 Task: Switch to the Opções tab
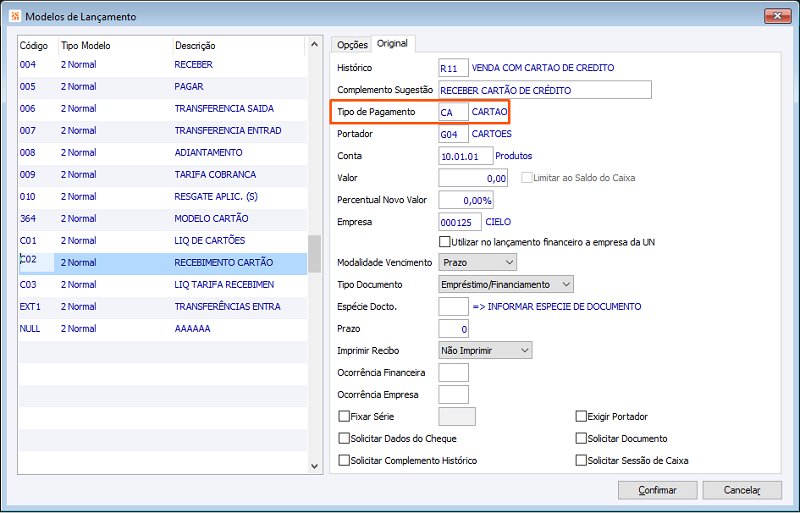352,45
